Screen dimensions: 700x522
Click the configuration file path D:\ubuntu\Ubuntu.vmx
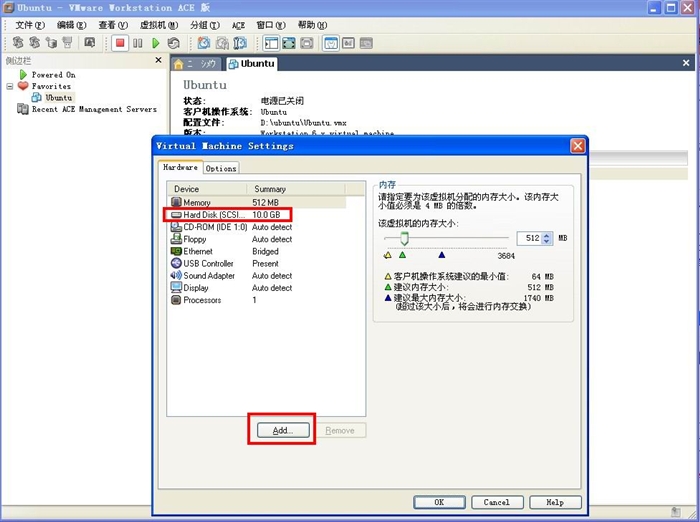(x=304, y=123)
